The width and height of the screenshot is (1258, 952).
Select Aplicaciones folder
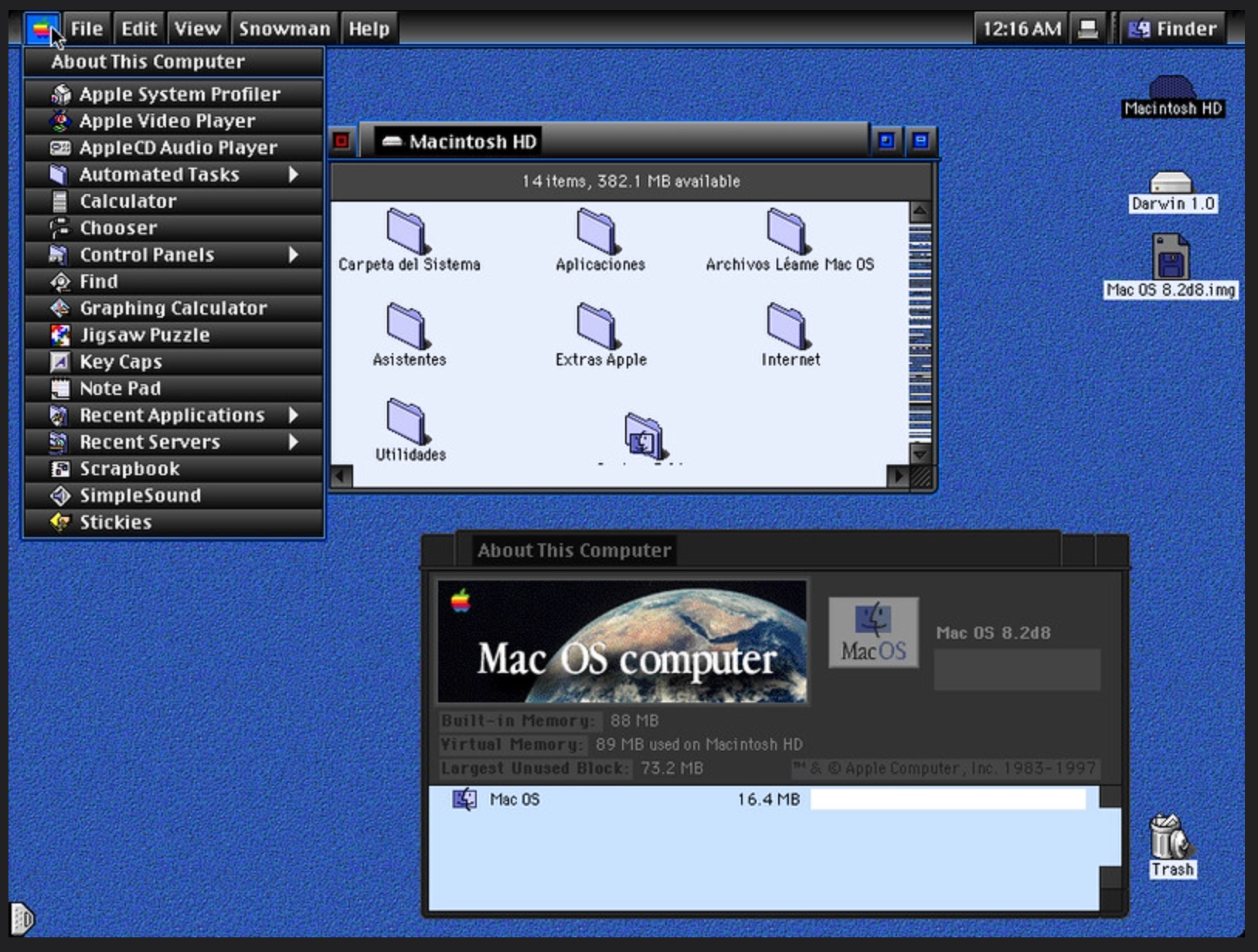pyautogui.click(x=600, y=240)
